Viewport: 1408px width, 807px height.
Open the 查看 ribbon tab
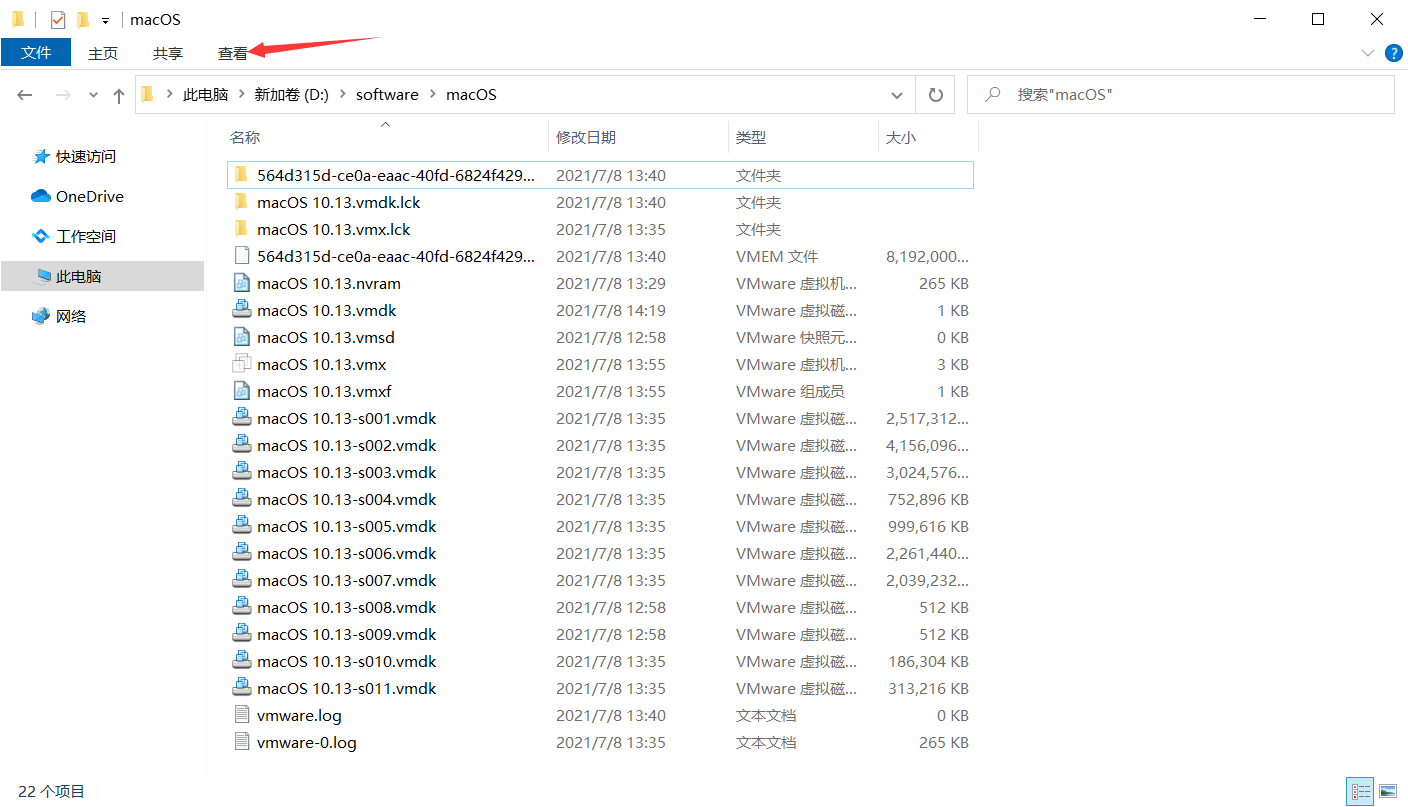pos(233,53)
